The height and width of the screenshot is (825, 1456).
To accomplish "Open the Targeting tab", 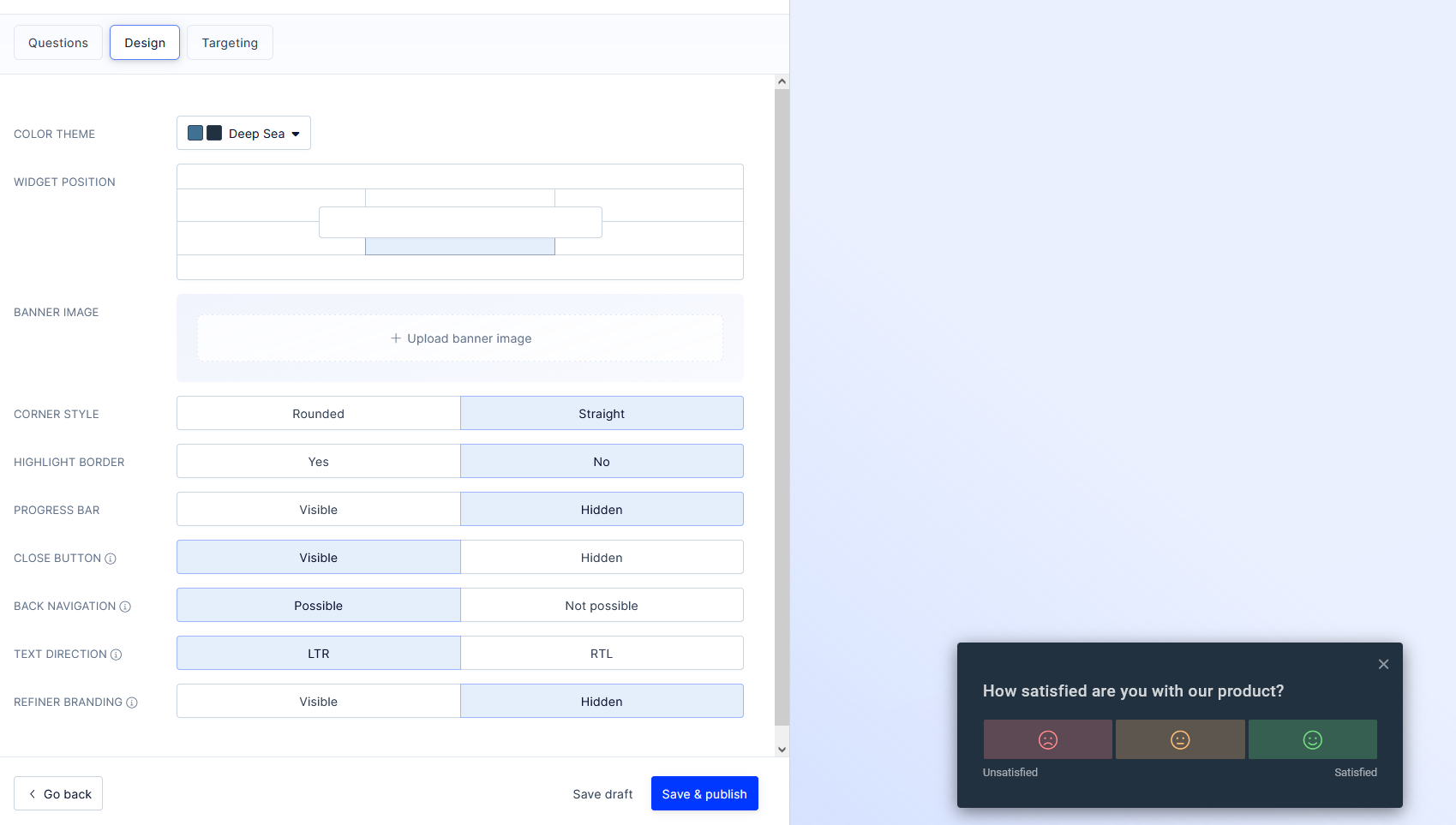I will [x=230, y=43].
